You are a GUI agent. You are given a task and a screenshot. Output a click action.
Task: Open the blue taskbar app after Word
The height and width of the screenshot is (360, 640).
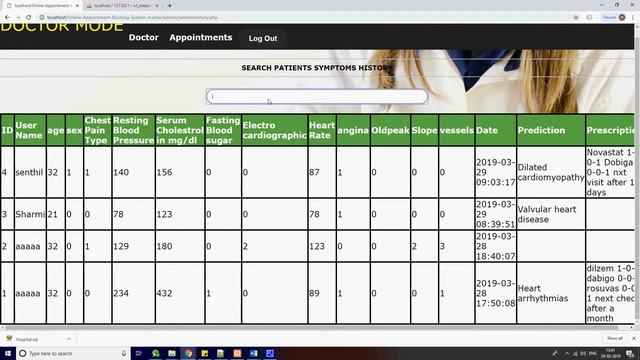270,353
